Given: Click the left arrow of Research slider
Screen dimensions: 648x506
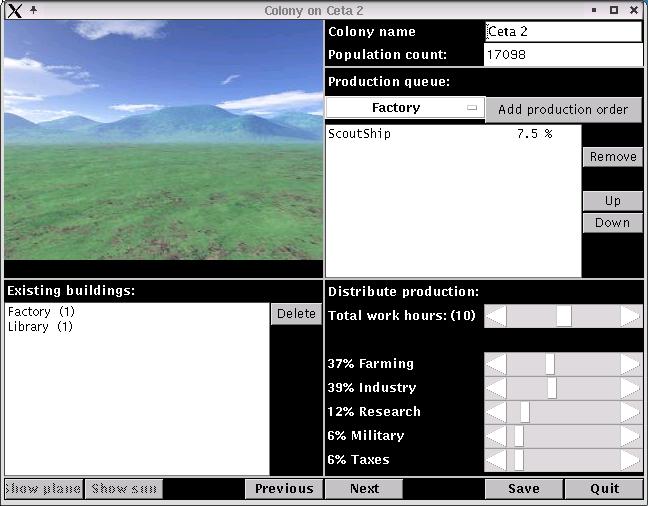Looking at the screenshot, I should (496, 412).
